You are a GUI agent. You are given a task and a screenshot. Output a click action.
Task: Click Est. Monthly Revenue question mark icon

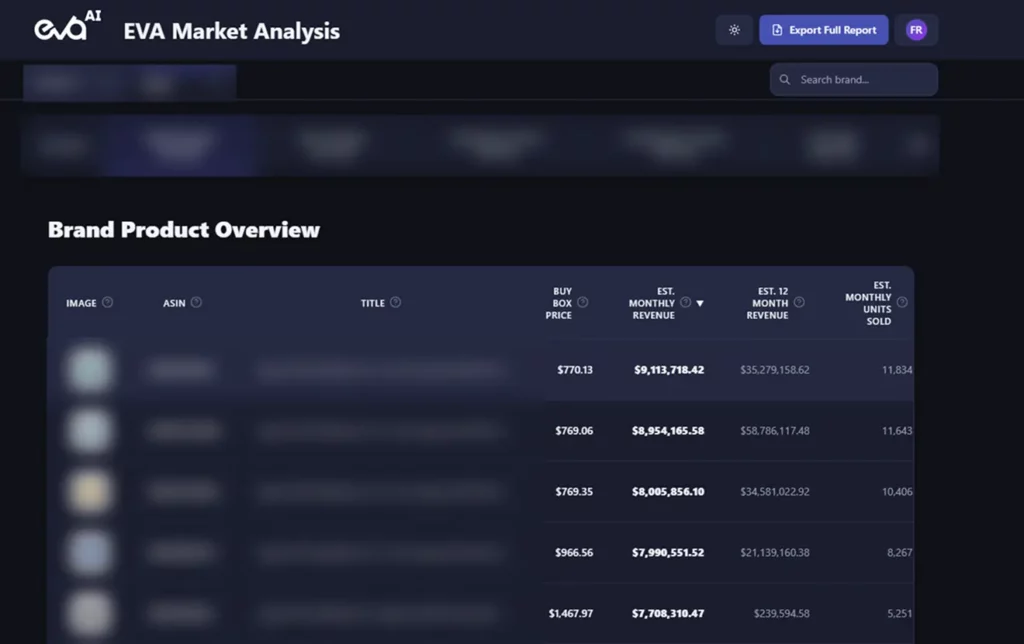(x=685, y=303)
